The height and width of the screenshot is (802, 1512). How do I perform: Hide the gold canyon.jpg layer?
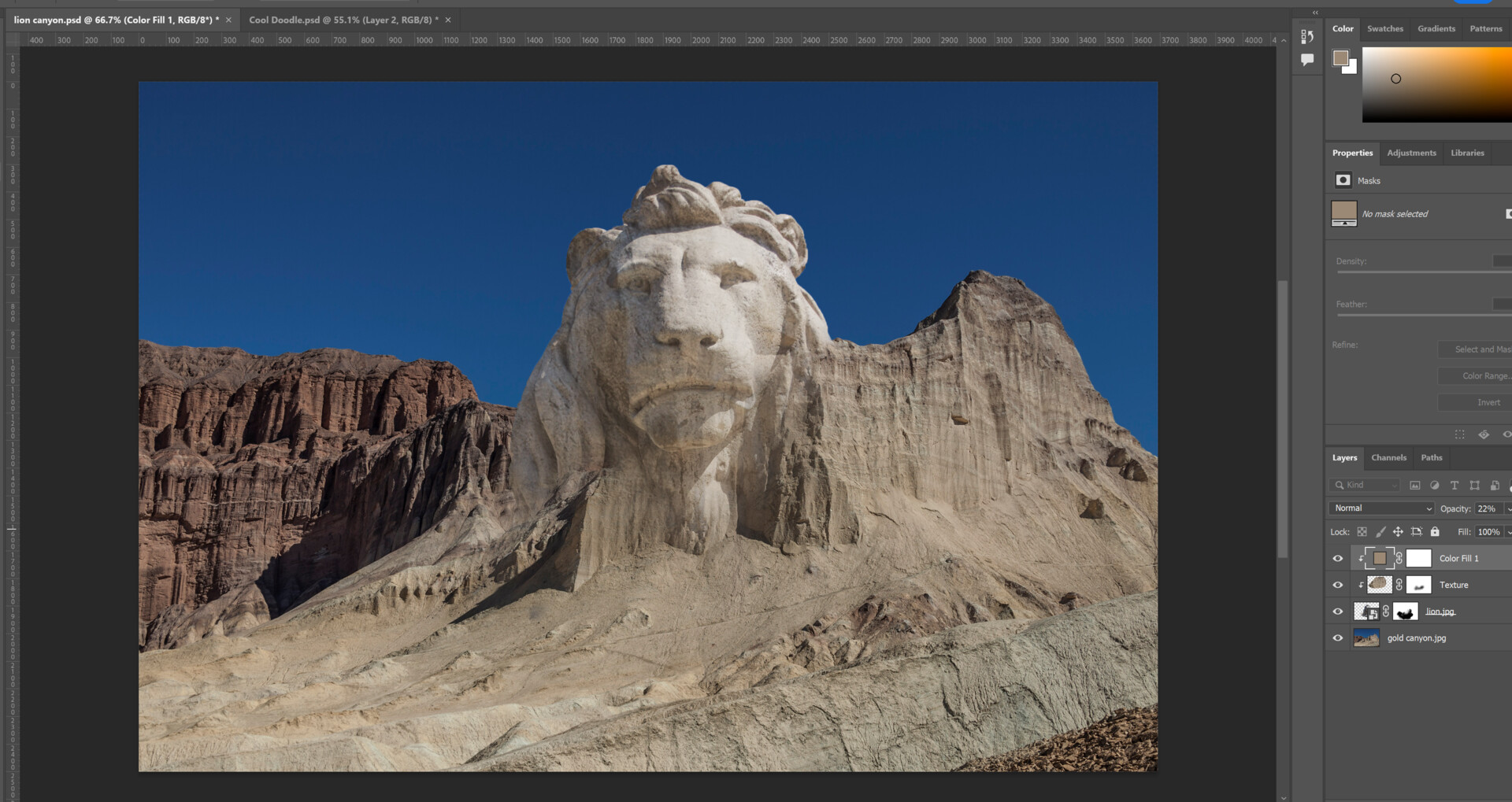(1337, 638)
